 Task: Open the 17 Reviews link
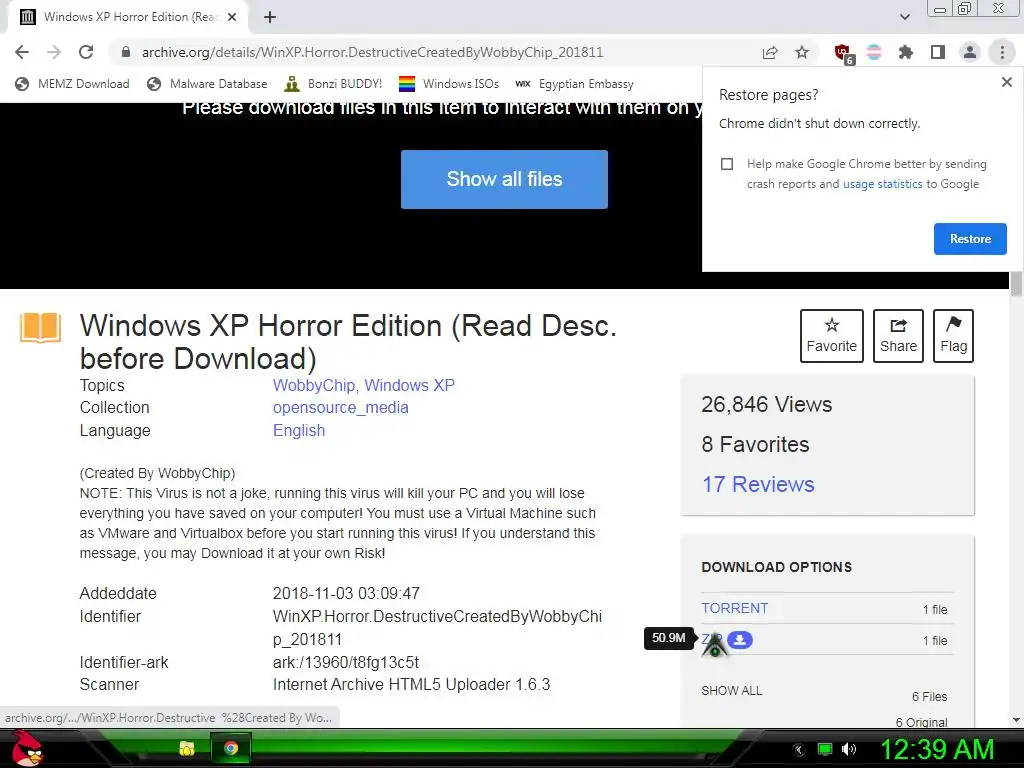[x=758, y=485]
